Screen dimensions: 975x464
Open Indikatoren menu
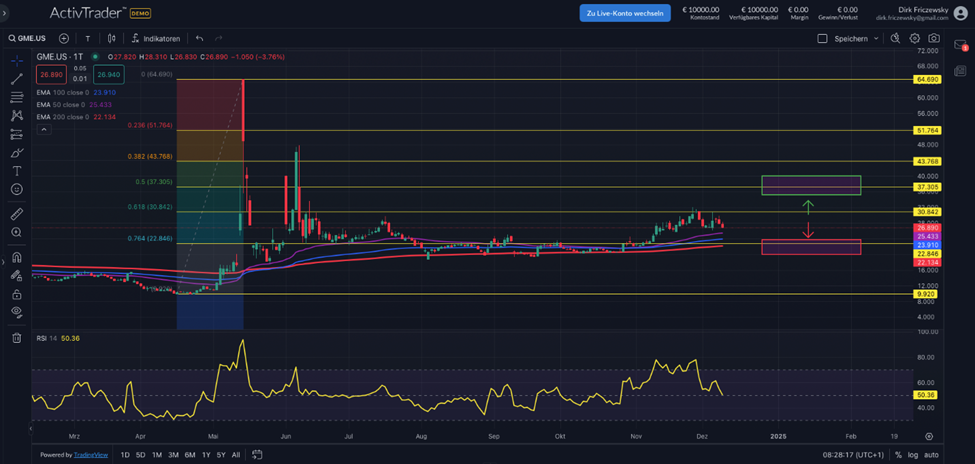pos(155,38)
